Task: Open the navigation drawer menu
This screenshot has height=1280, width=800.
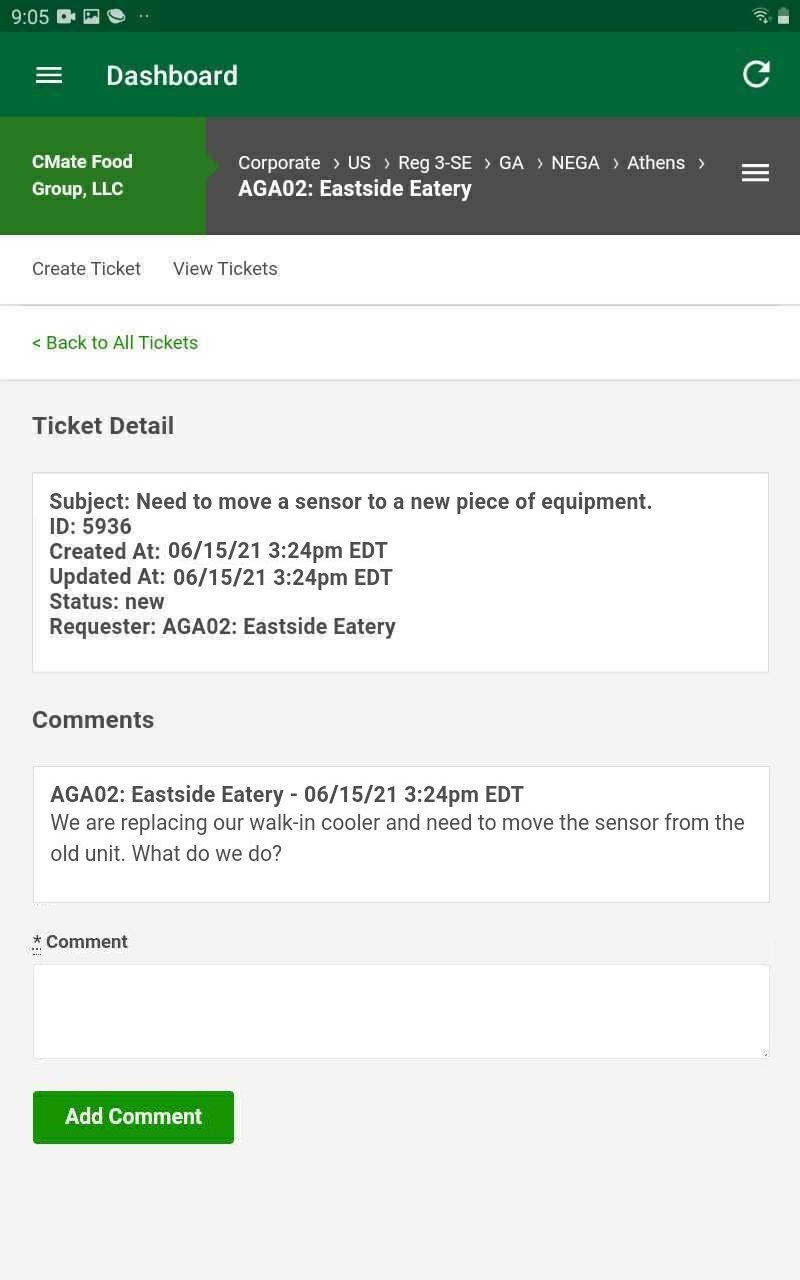Action: (x=48, y=75)
